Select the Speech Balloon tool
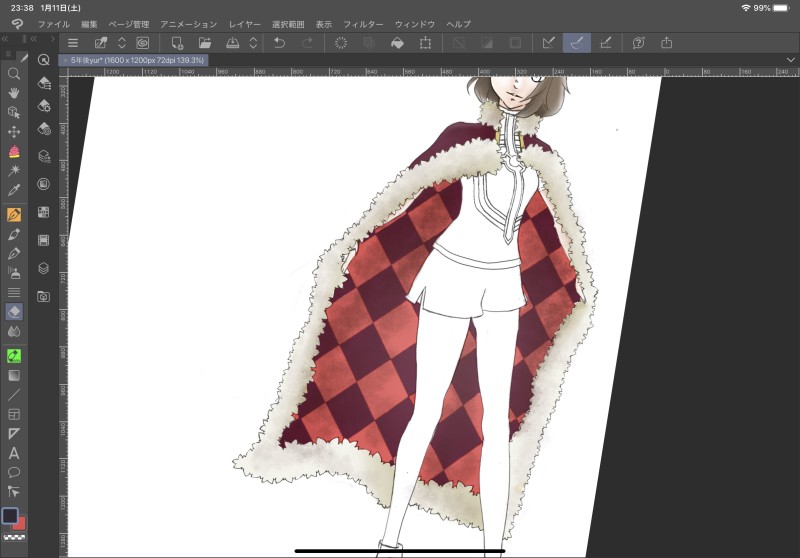 pos(14,472)
